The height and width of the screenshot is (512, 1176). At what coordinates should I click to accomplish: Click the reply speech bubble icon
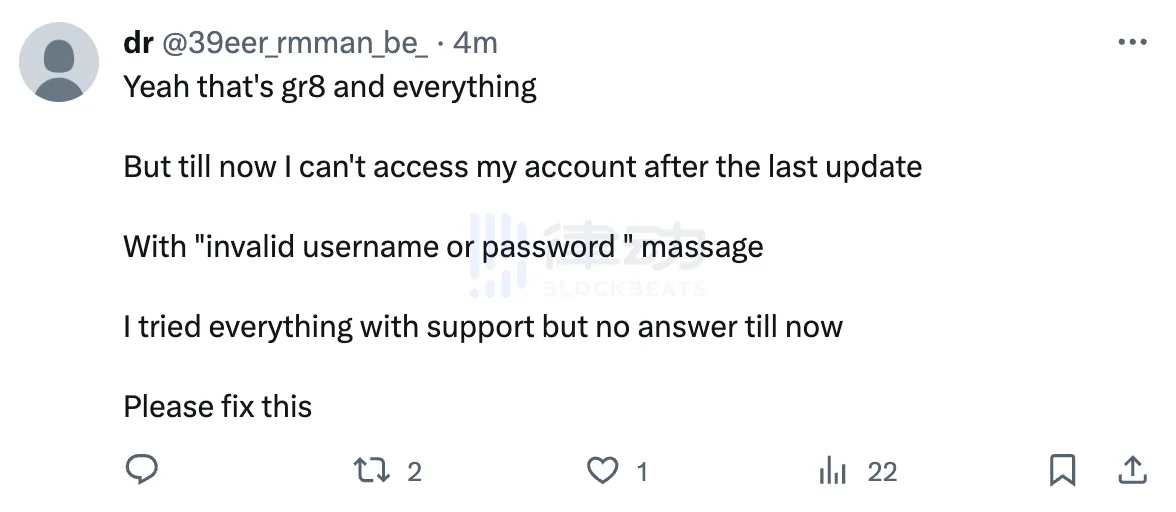pos(141,470)
